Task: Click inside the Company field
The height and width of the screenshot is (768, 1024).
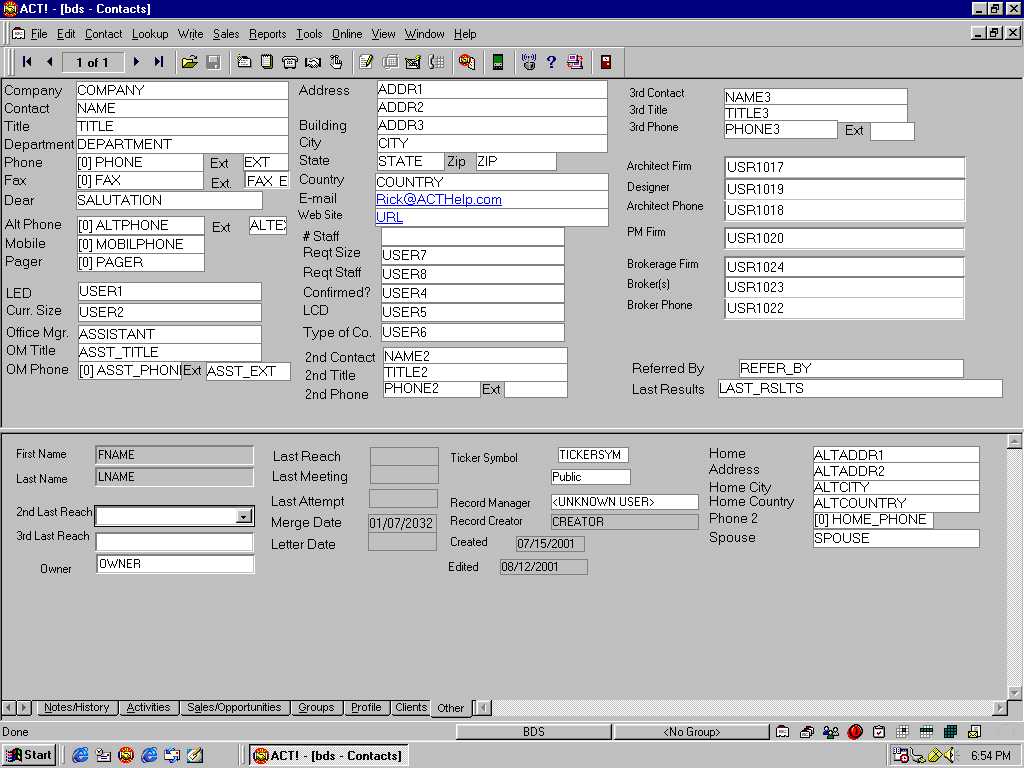Action: click(x=182, y=90)
